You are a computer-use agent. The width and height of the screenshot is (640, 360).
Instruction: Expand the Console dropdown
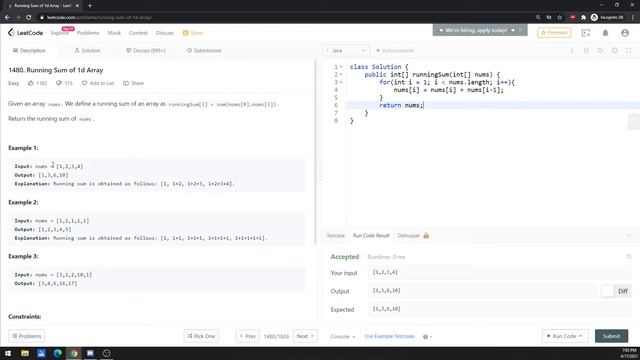pos(342,337)
